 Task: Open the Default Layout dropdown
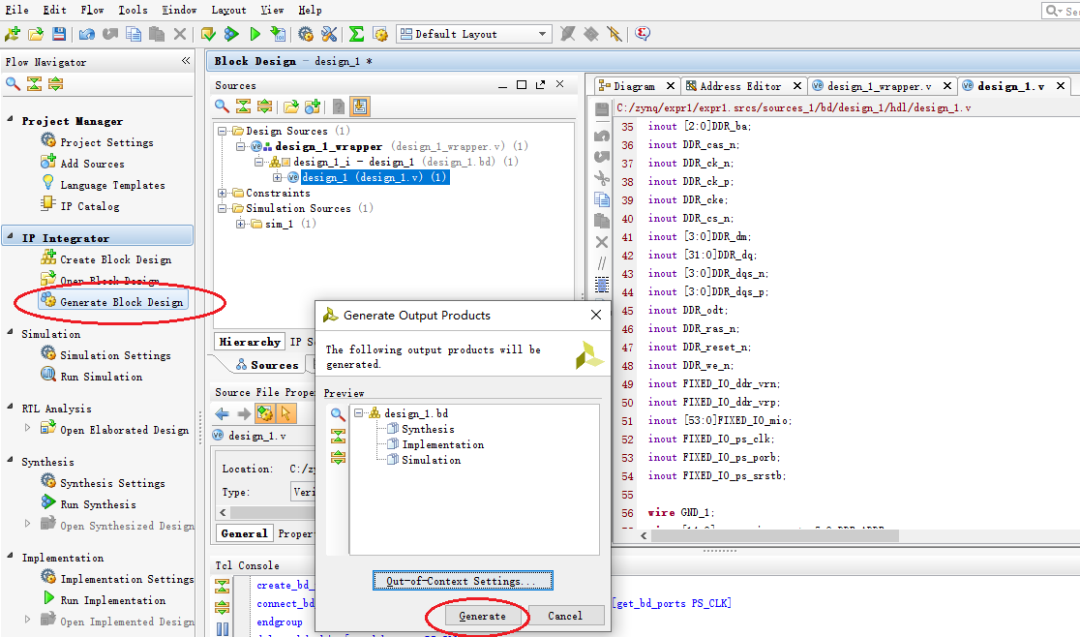point(544,33)
